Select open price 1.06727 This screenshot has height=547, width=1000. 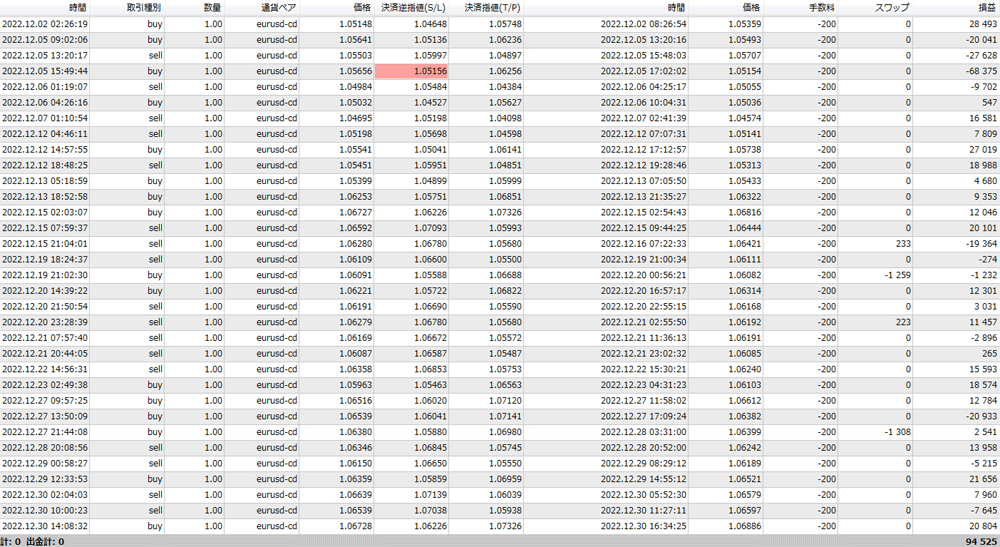click(x=355, y=212)
